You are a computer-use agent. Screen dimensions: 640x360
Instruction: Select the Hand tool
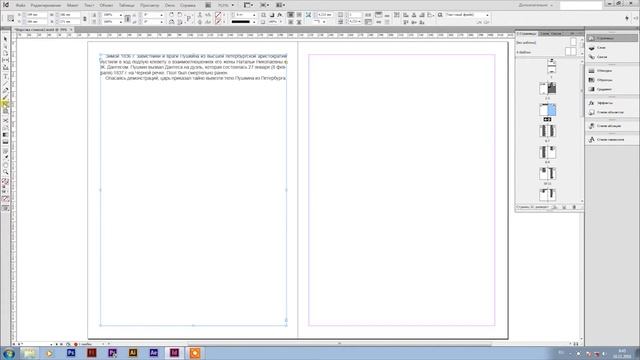point(5,165)
